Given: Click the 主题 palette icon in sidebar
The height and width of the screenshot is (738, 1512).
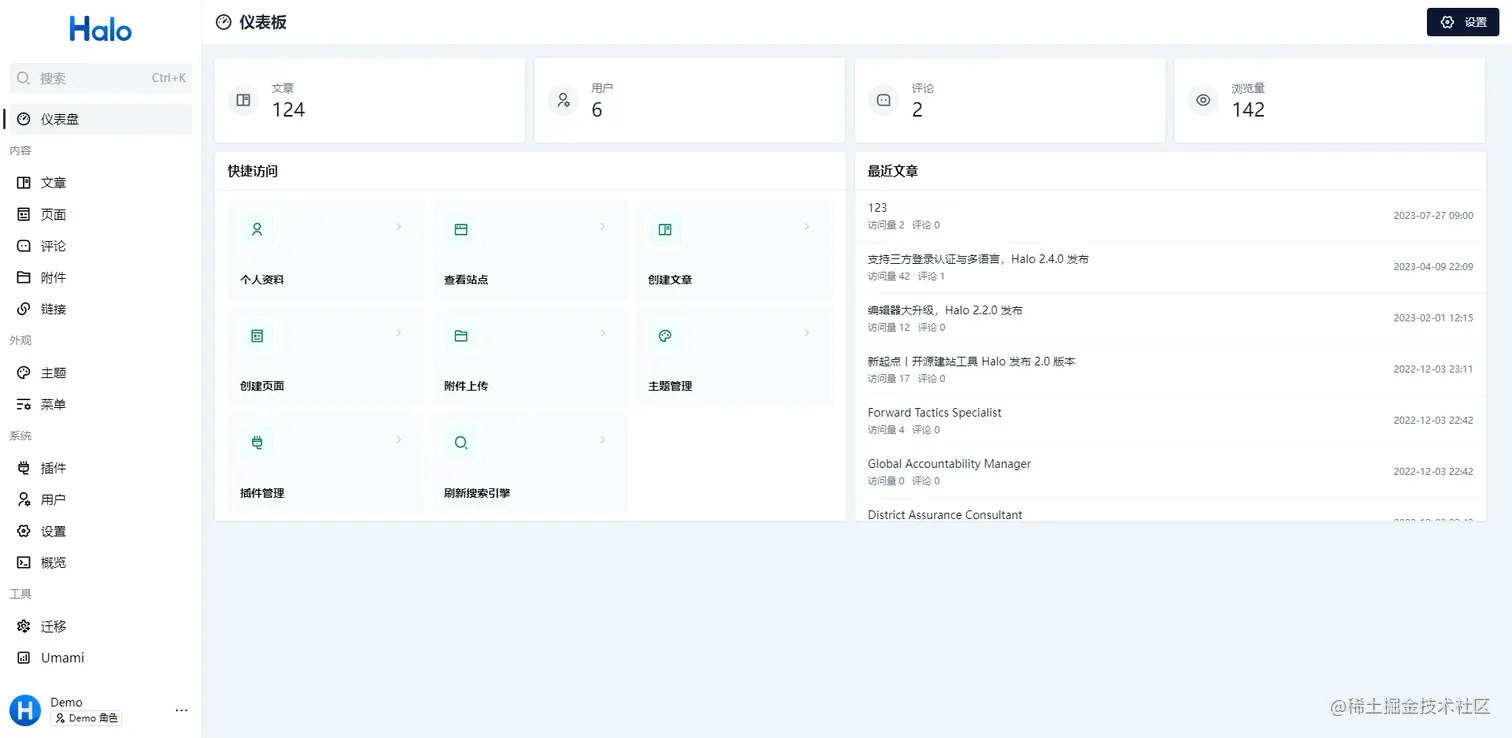Looking at the screenshot, I should click(24, 373).
